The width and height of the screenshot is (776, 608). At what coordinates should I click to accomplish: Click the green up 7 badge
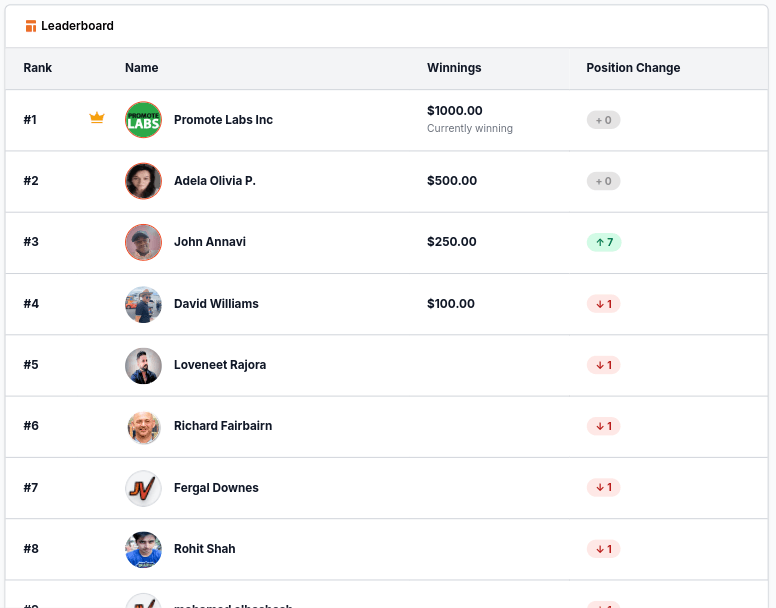pyautogui.click(x=604, y=242)
